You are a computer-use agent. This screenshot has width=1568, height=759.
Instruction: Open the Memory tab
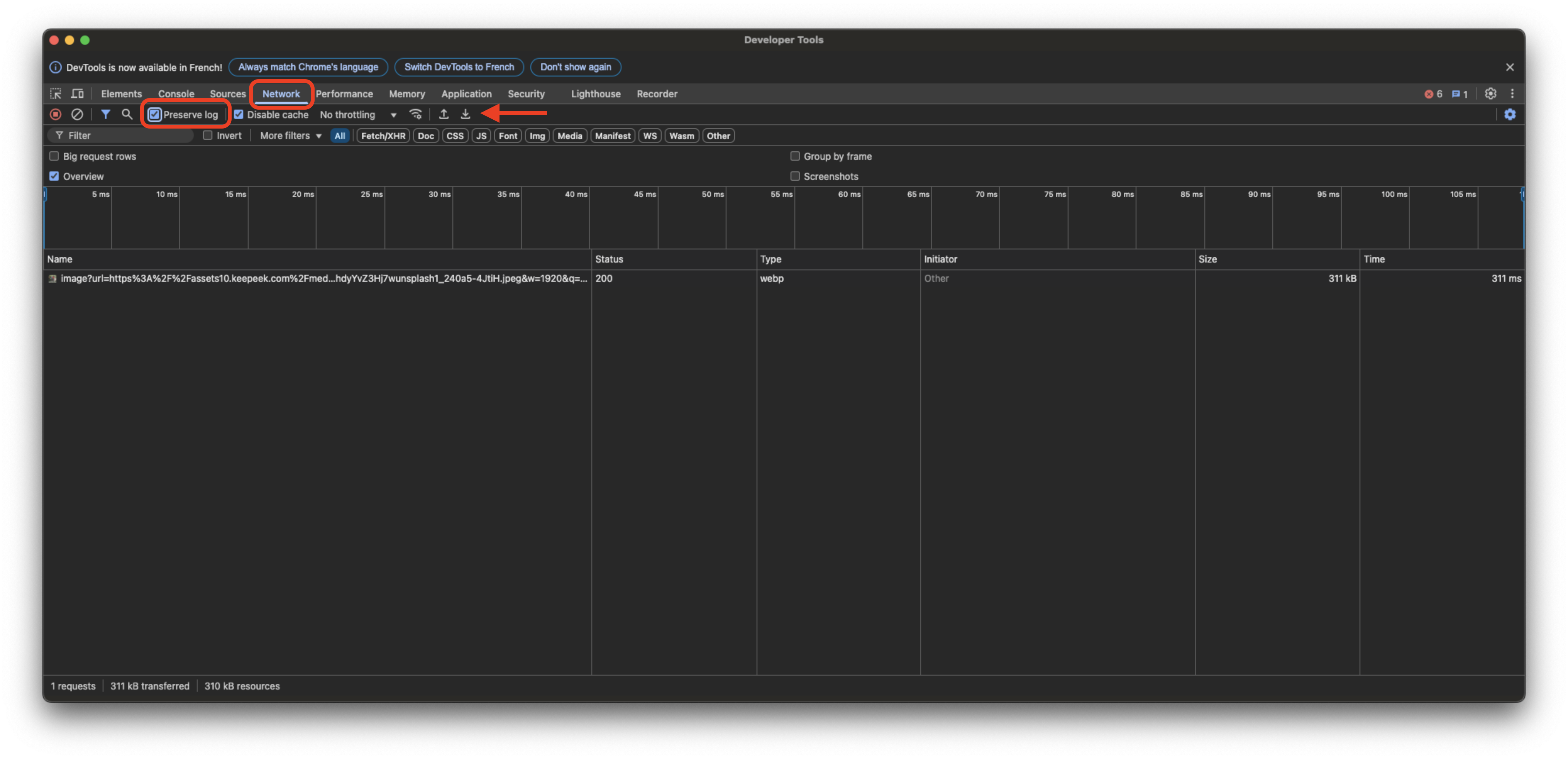pyautogui.click(x=406, y=94)
